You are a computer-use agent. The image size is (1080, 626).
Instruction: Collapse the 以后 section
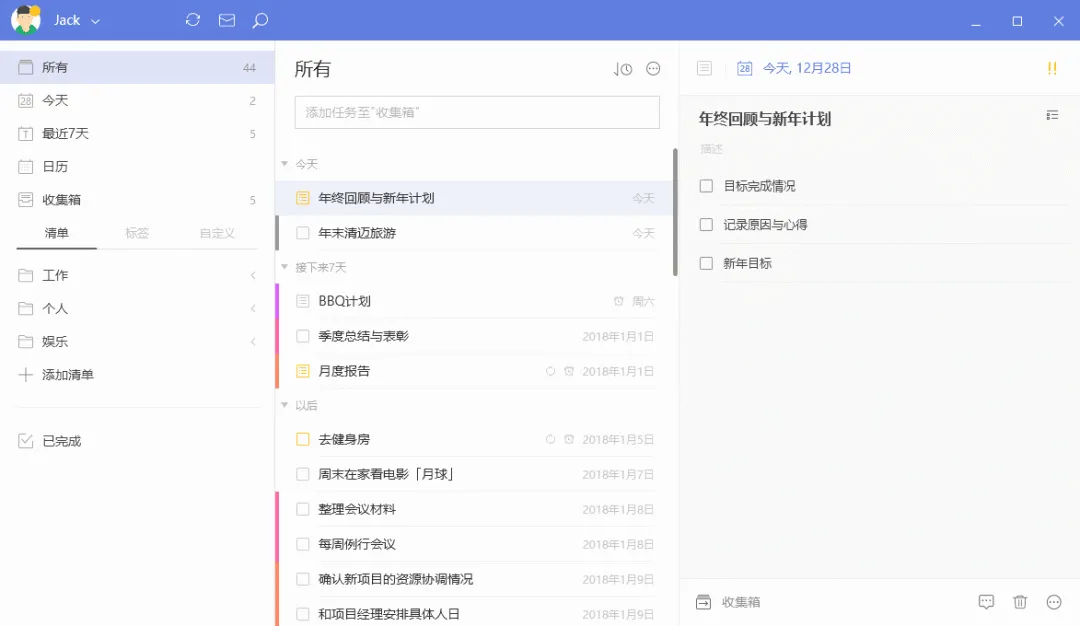tap(284, 405)
